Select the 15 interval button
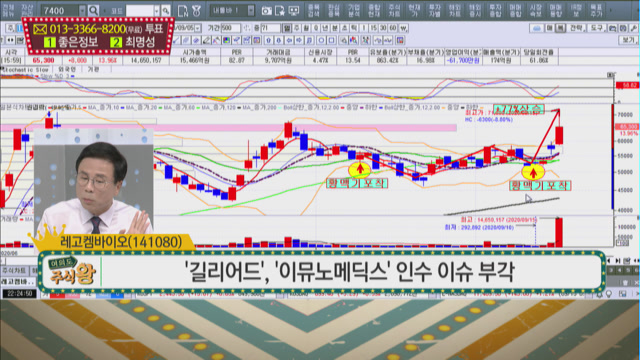Viewport: 640px width, 360px height. click(x=373, y=28)
